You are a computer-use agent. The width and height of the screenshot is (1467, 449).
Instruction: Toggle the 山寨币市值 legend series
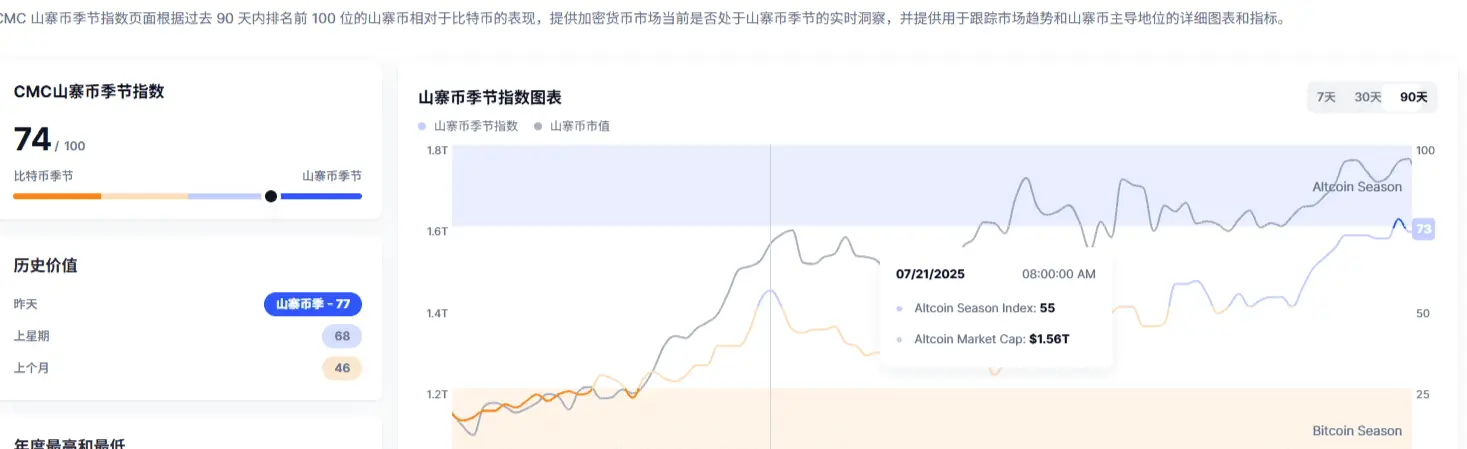[x=573, y=126]
